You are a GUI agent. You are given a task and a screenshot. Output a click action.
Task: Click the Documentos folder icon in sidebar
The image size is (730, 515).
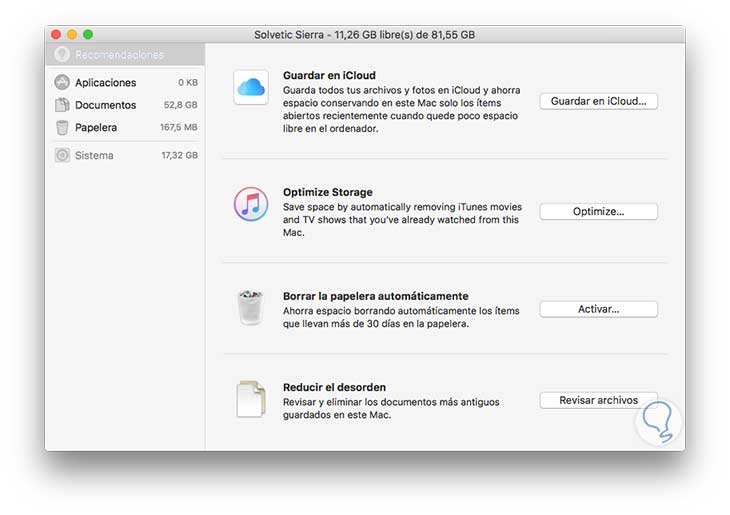click(x=62, y=105)
